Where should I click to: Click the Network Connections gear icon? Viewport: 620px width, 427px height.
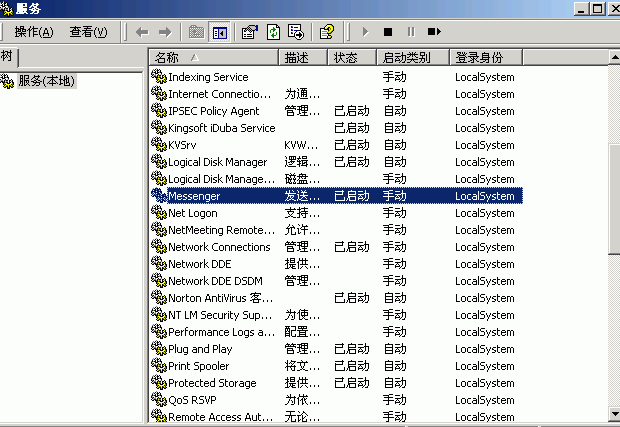(x=159, y=246)
